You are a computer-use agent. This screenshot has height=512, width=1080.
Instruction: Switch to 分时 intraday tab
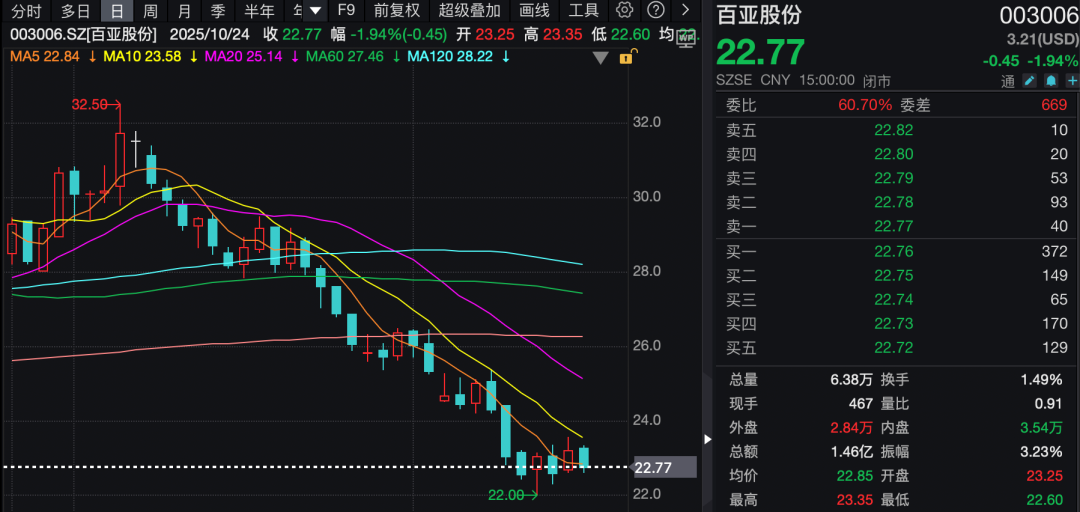pyautogui.click(x=27, y=11)
